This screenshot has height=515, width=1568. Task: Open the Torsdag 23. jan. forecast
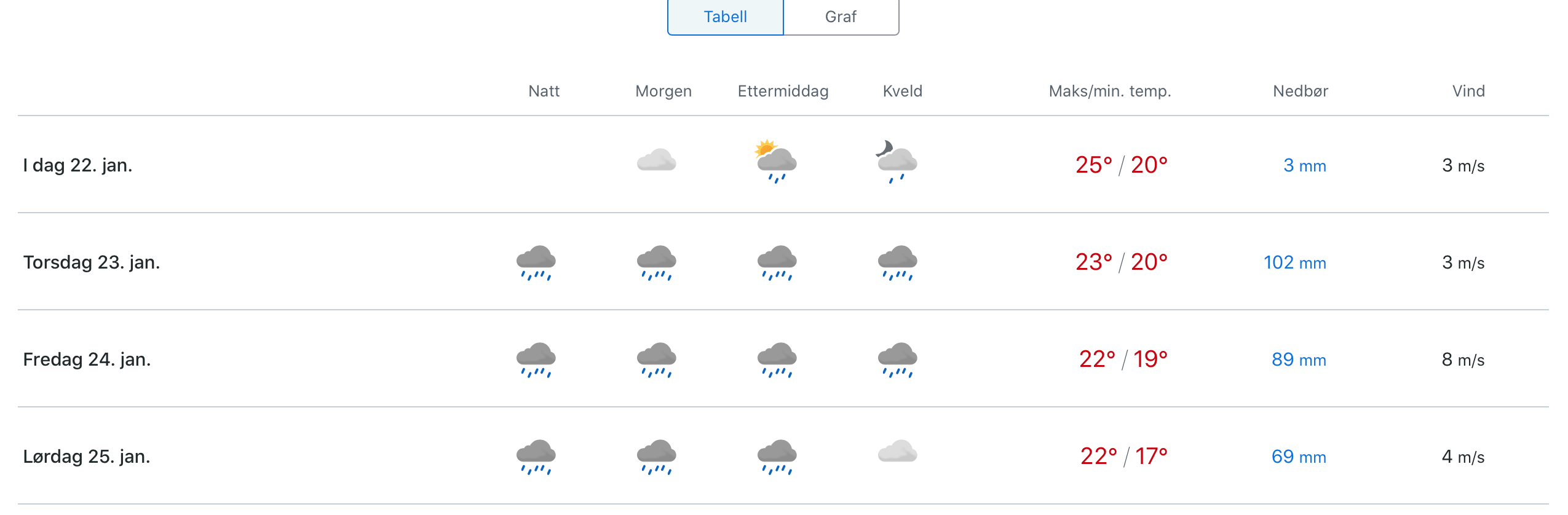click(783, 262)
